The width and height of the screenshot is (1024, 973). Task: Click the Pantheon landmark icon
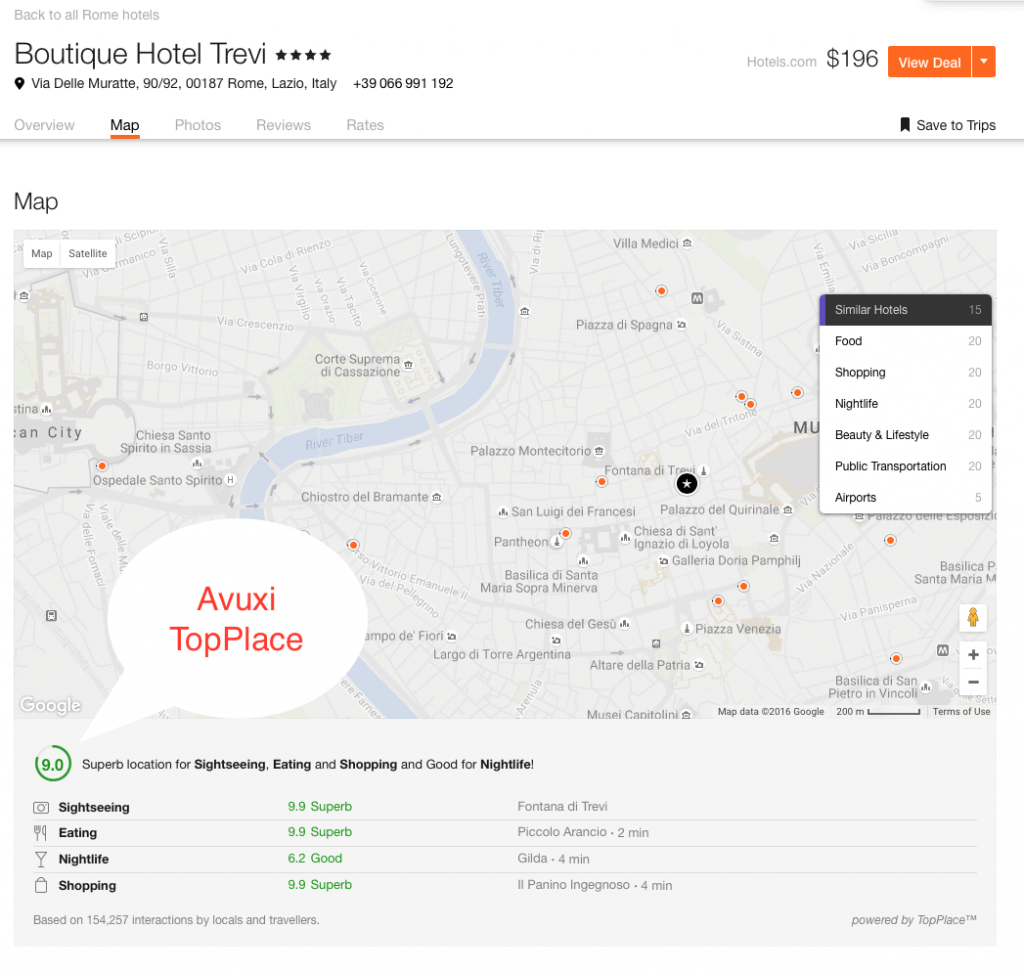click(x=556, y=541)
